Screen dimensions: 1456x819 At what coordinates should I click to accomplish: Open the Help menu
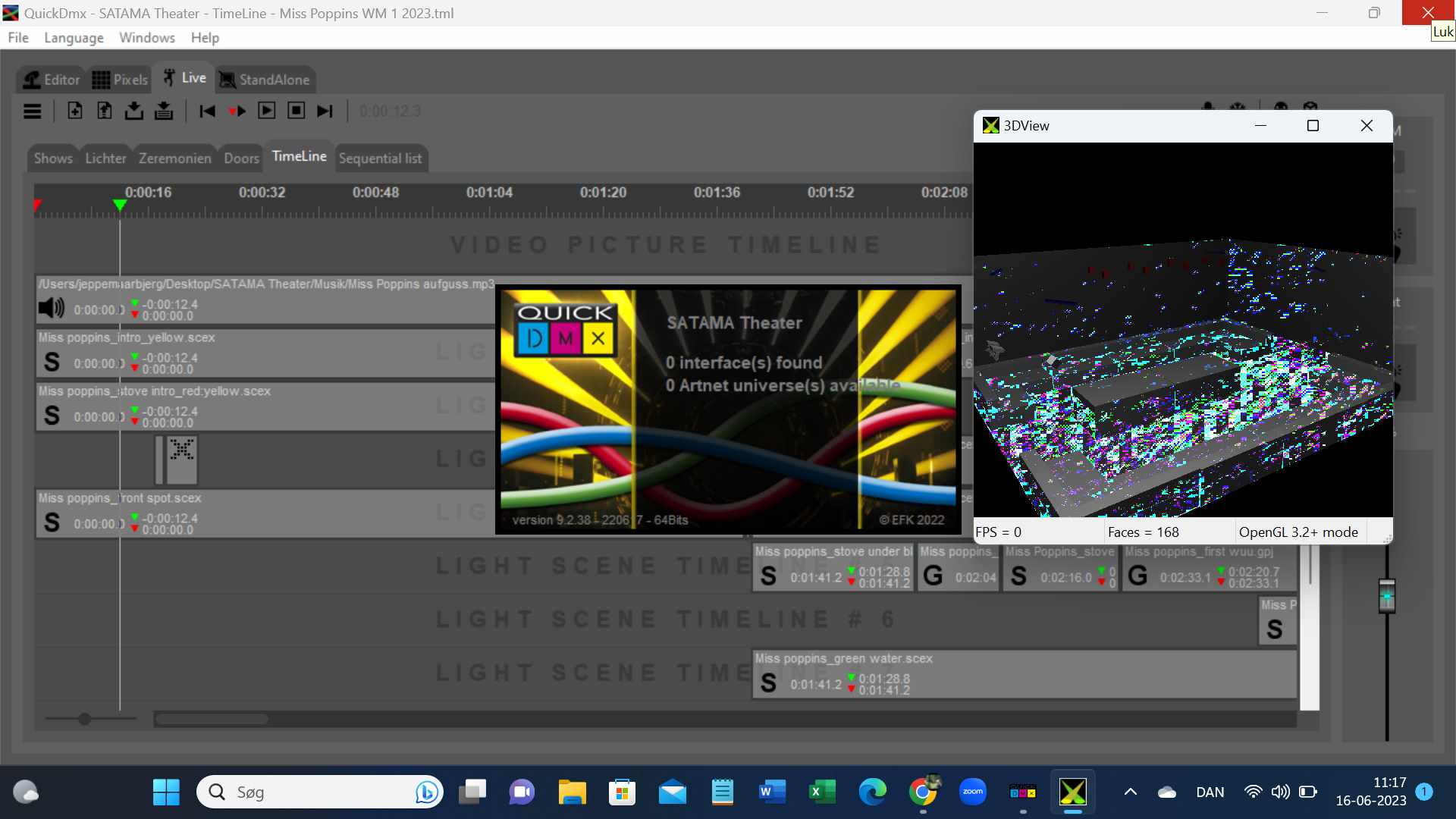[205, 37]
